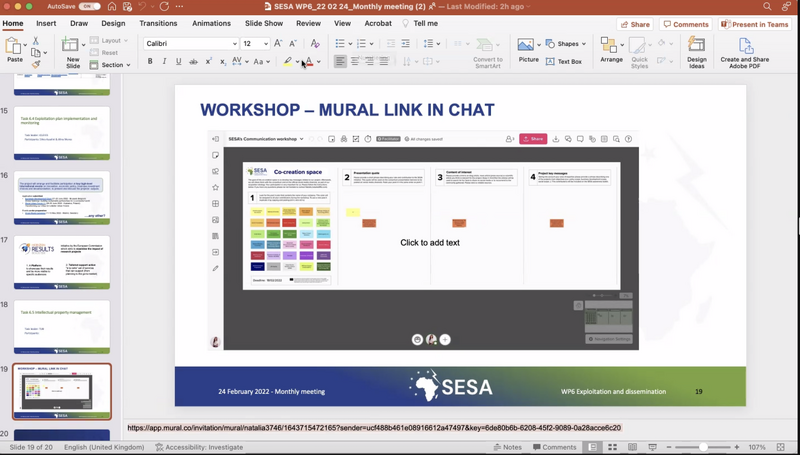
Task: Apply subscript formatting
Action: (223, 61)
